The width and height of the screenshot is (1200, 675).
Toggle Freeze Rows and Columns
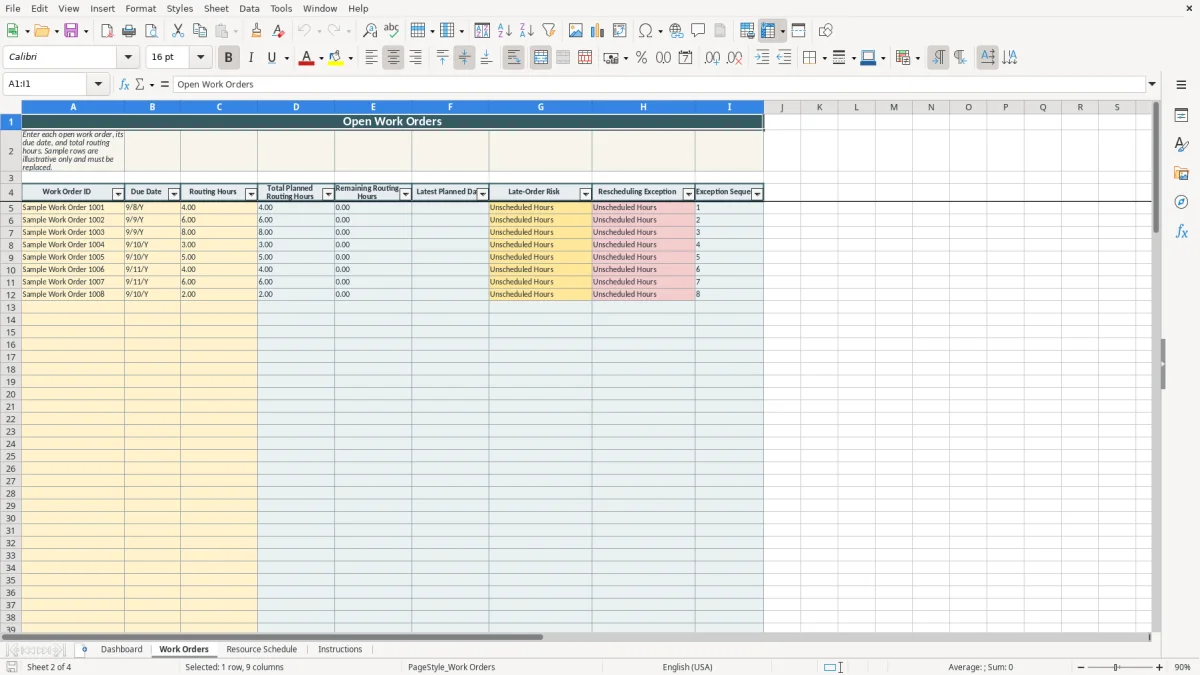point(767,31)
